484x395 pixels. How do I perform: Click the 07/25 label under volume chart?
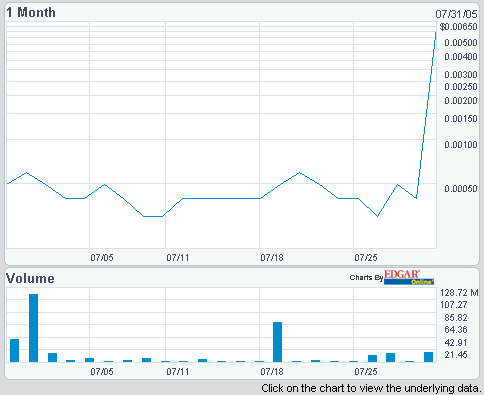pyautogui.click(x=366, y=371)
